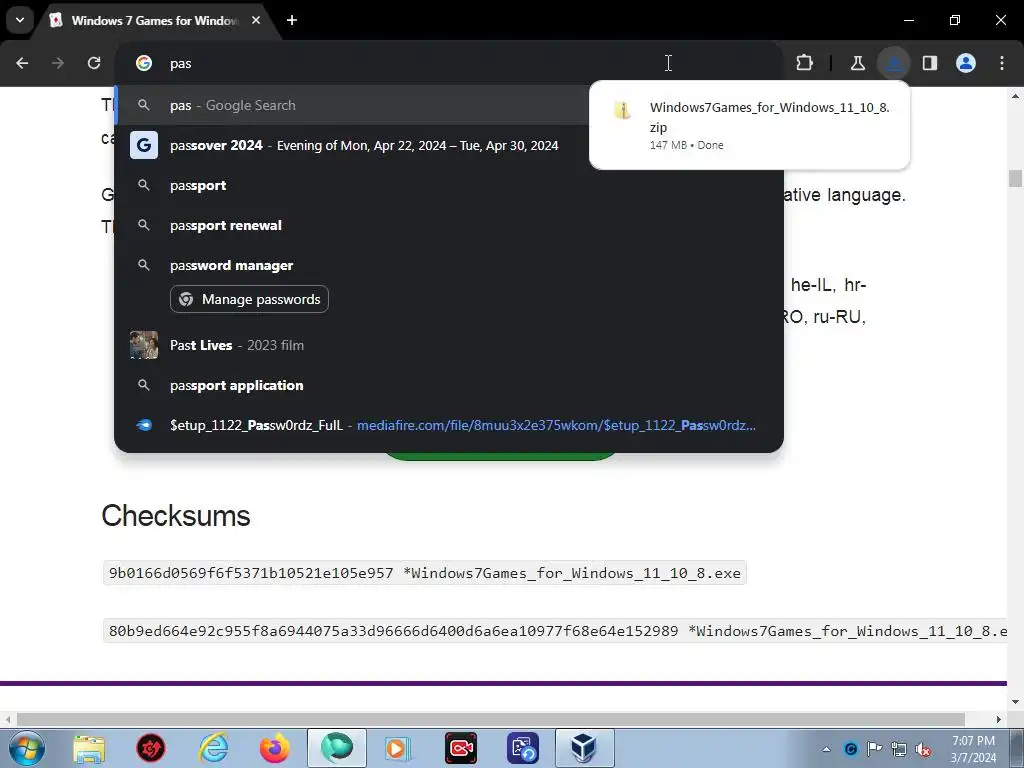The height and width of the screenshot is (768, 1024).
Task: Open the mediafire $etup_1122_Passw0rdz_FulL suggestion
Action: click(449, 425)
